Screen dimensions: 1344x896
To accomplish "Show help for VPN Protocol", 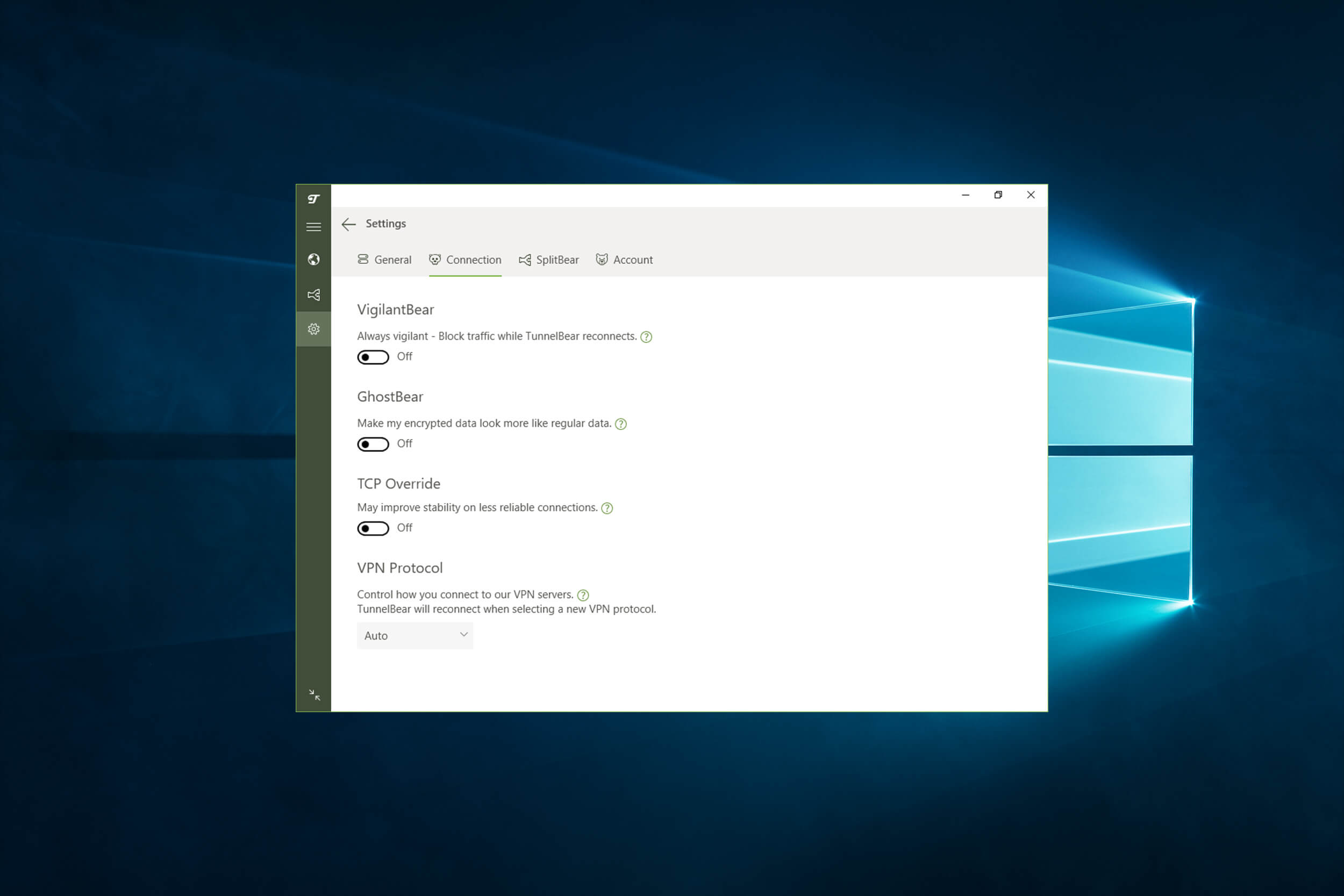I will point(583,596).
